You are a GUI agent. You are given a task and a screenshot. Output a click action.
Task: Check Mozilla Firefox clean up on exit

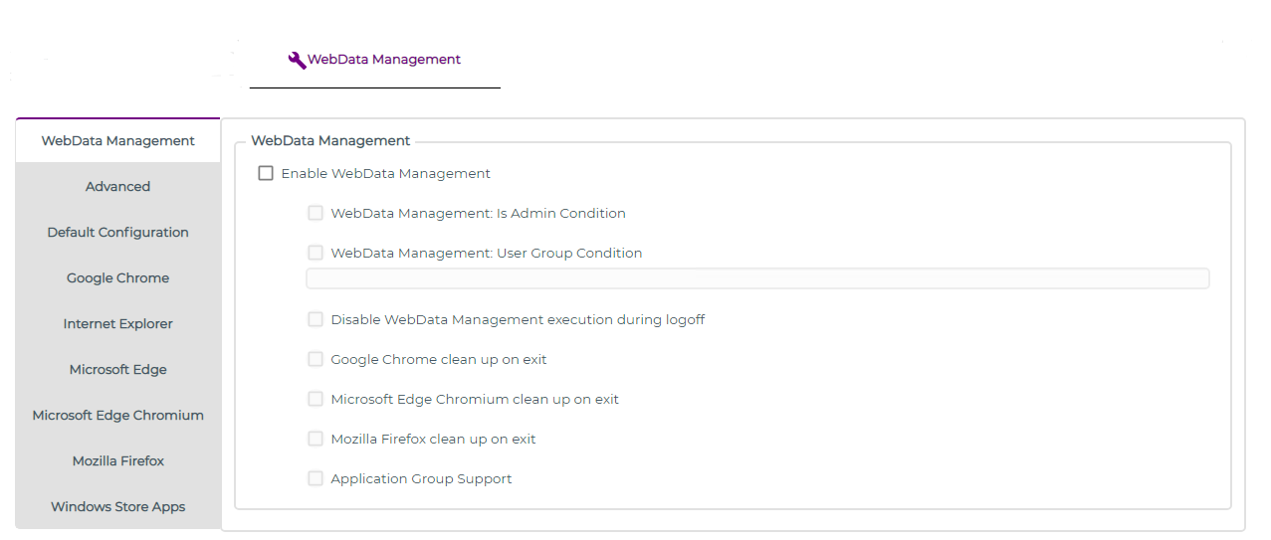(316, 439)
